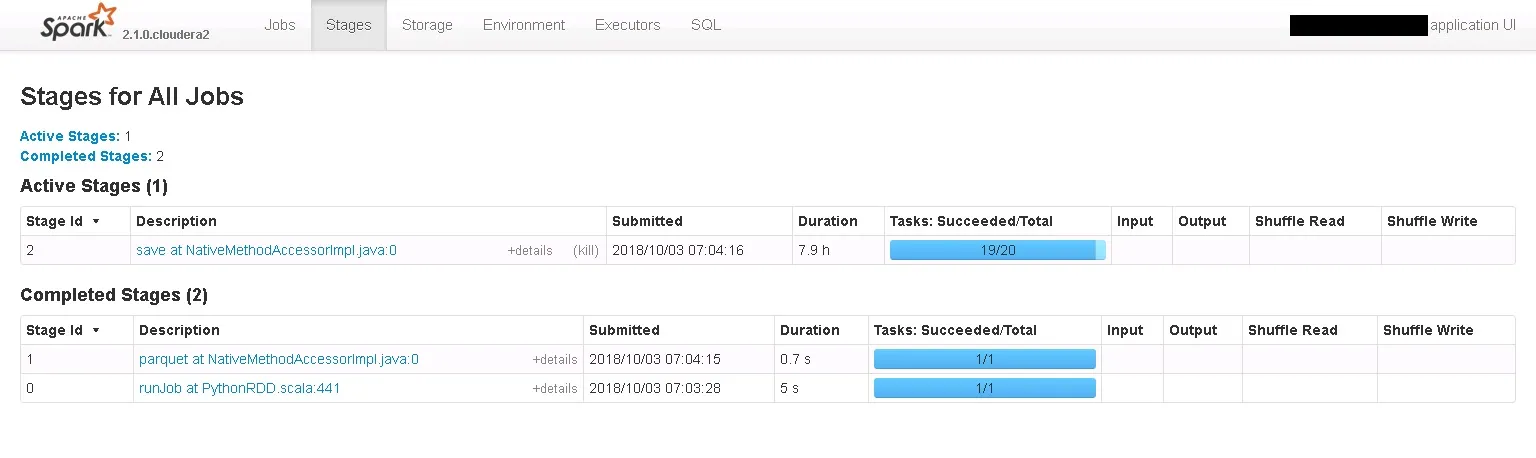
Task: Go to the Executors tab
Action: pos(627,25)
